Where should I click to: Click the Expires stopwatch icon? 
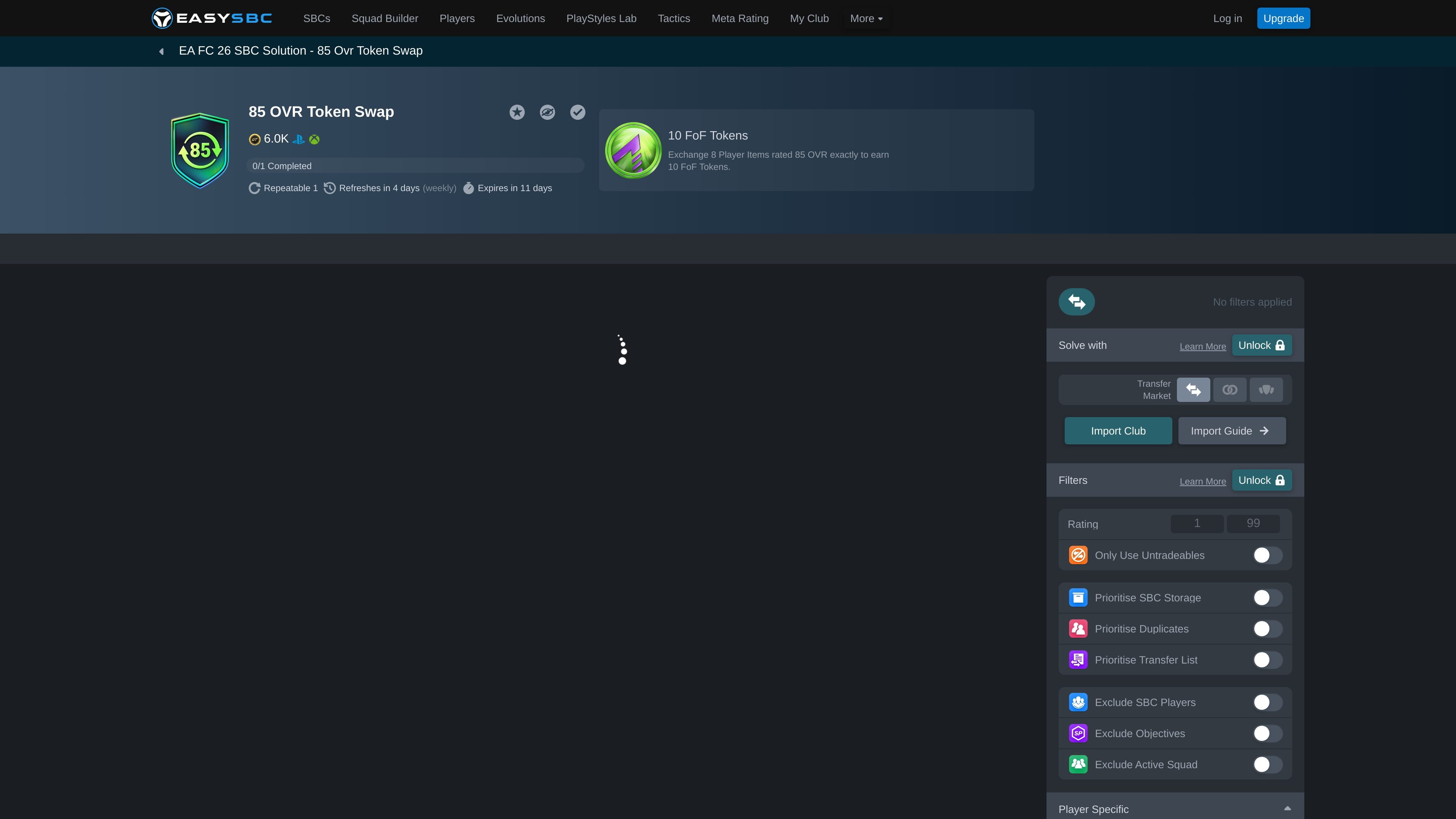pyautogui.click(x=469, y=188)
